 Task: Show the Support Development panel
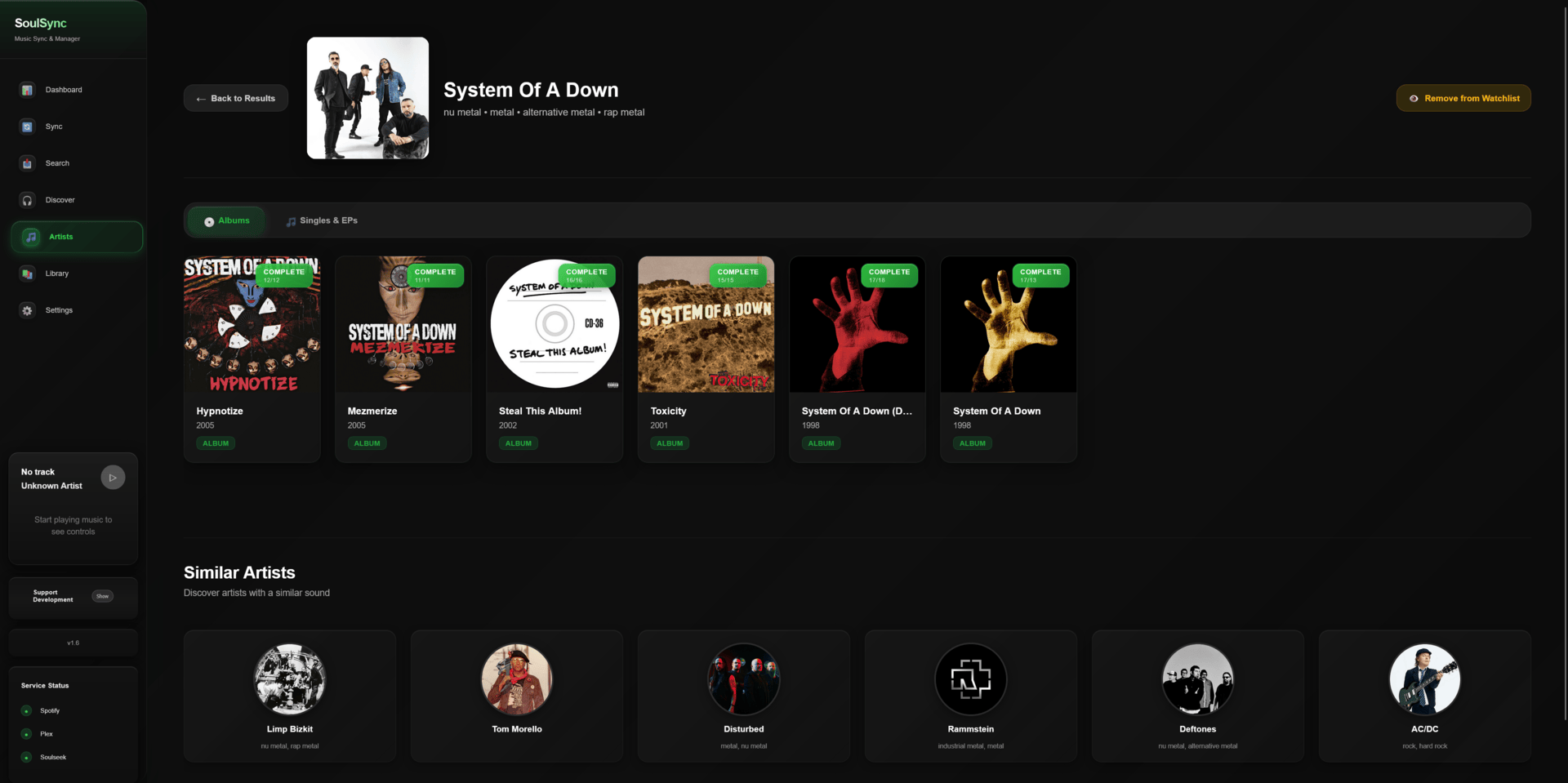pos(102,596)
